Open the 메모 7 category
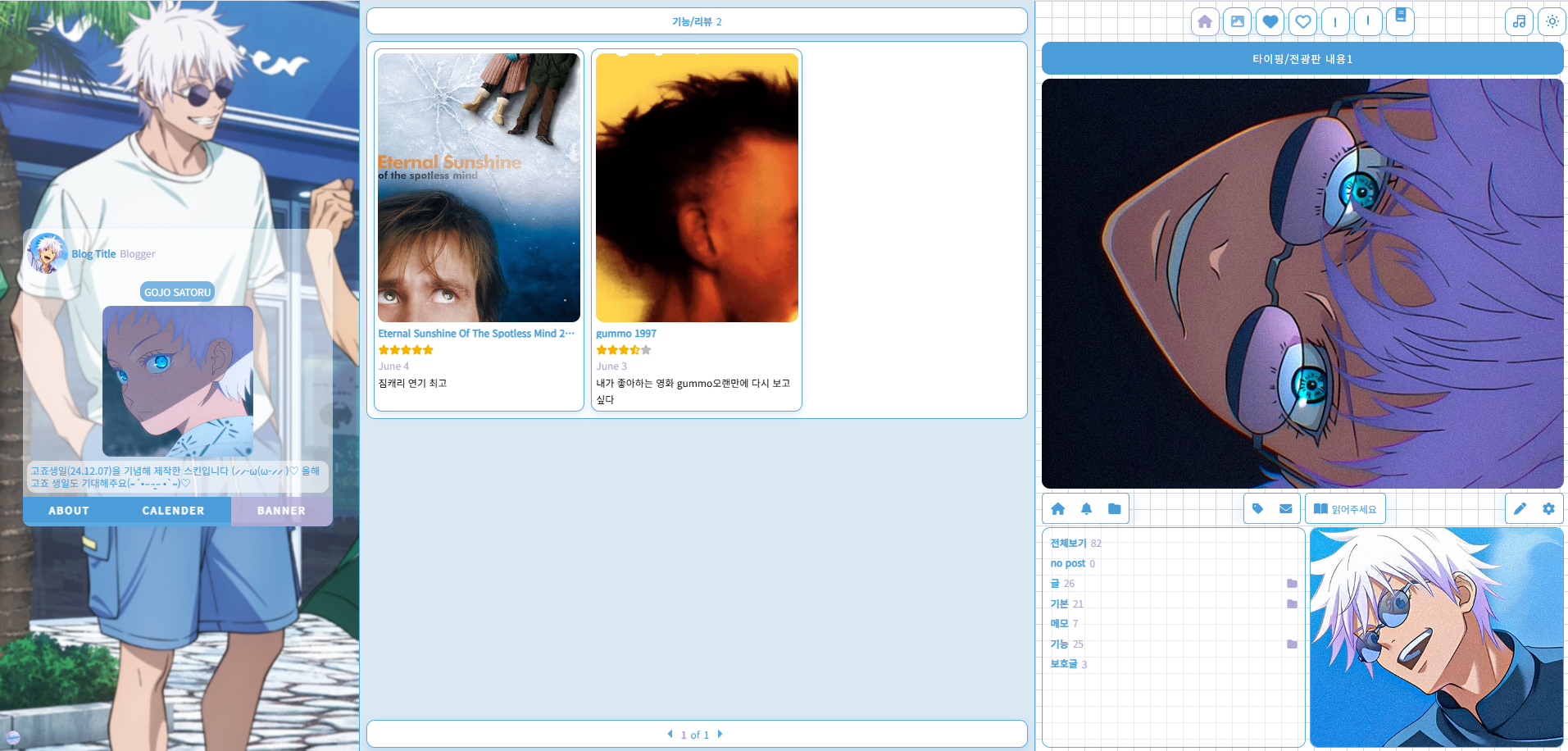The image size is (1568, 751). click(x=1064, y=624)
